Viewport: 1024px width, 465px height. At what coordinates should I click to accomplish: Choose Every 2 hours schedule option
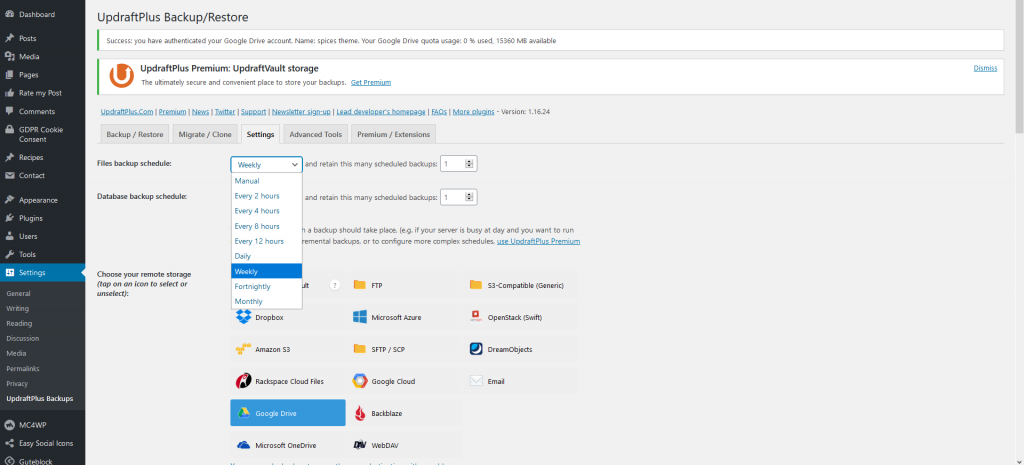click(x=266, y=196)
